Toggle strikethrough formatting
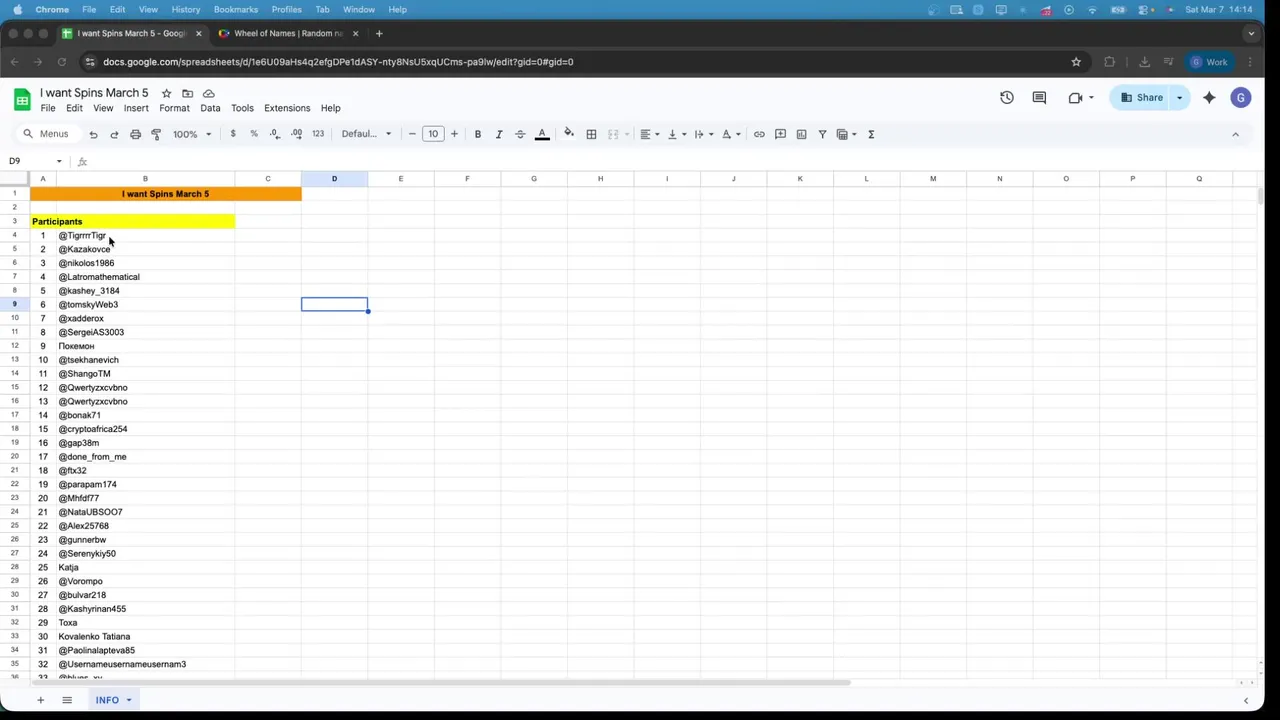Image resolution: width=1280 pixels, height=720 pixels. tap(520, 134)
